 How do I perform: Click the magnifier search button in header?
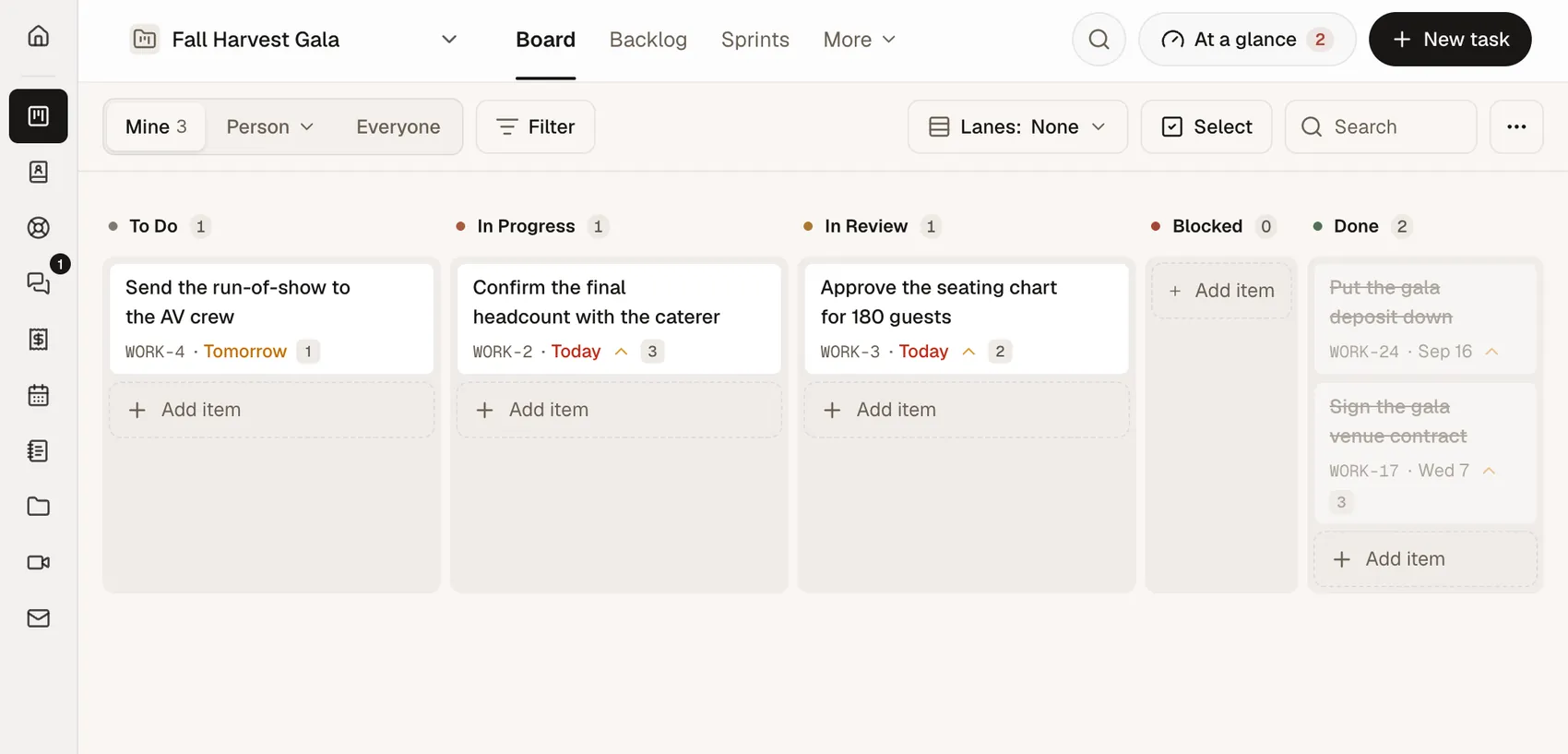[x=1099, y=39]
